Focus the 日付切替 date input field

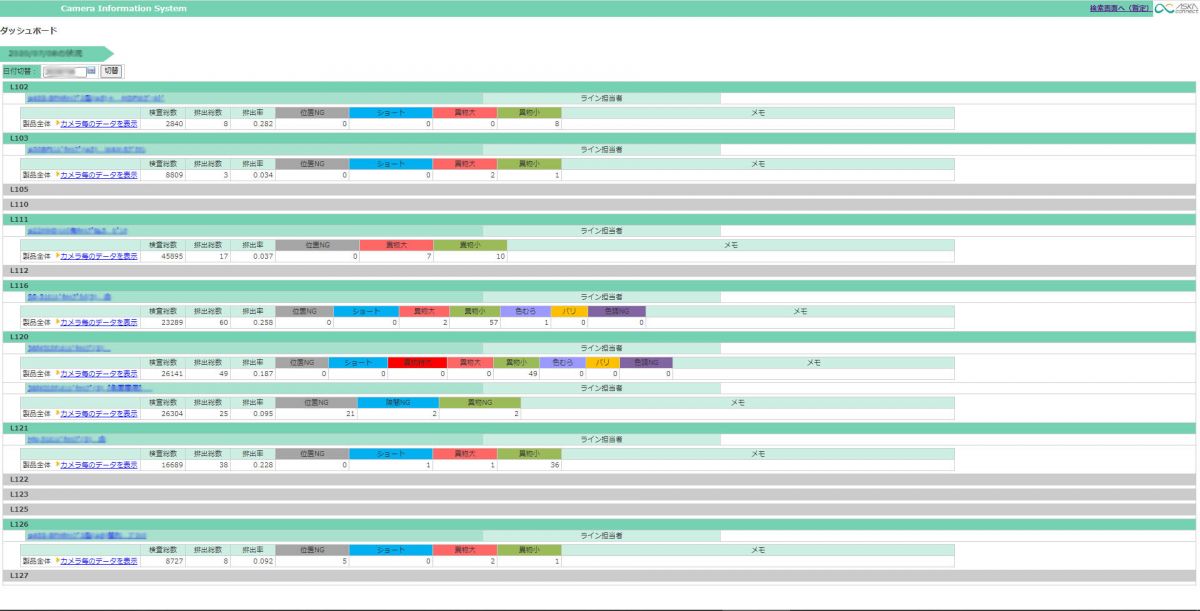pyautogui.click(x=64, y=72)
